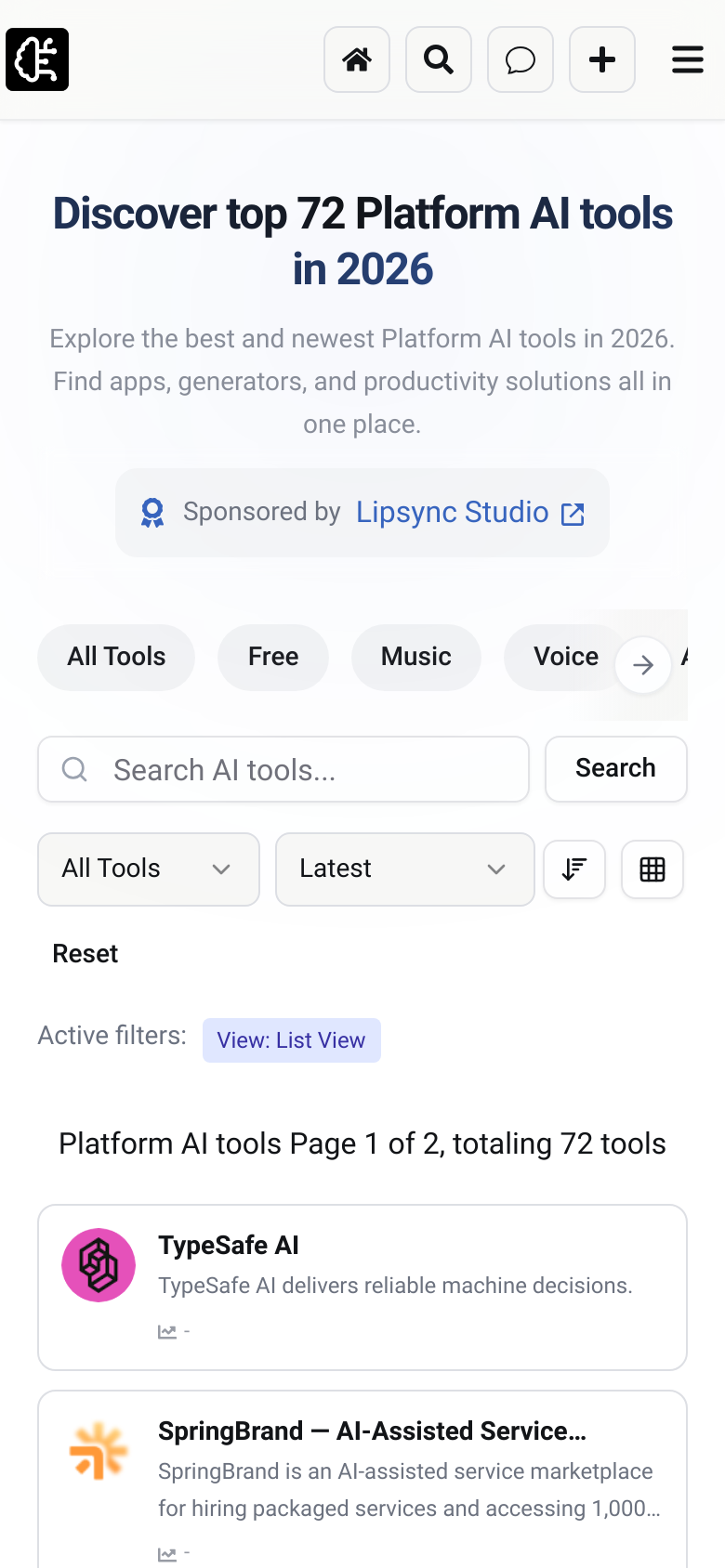Open SpringBrand AI-Assisted Service title
This screenshot has height=1568, width=725.
pyautogui.click(x=372, y=1431)
